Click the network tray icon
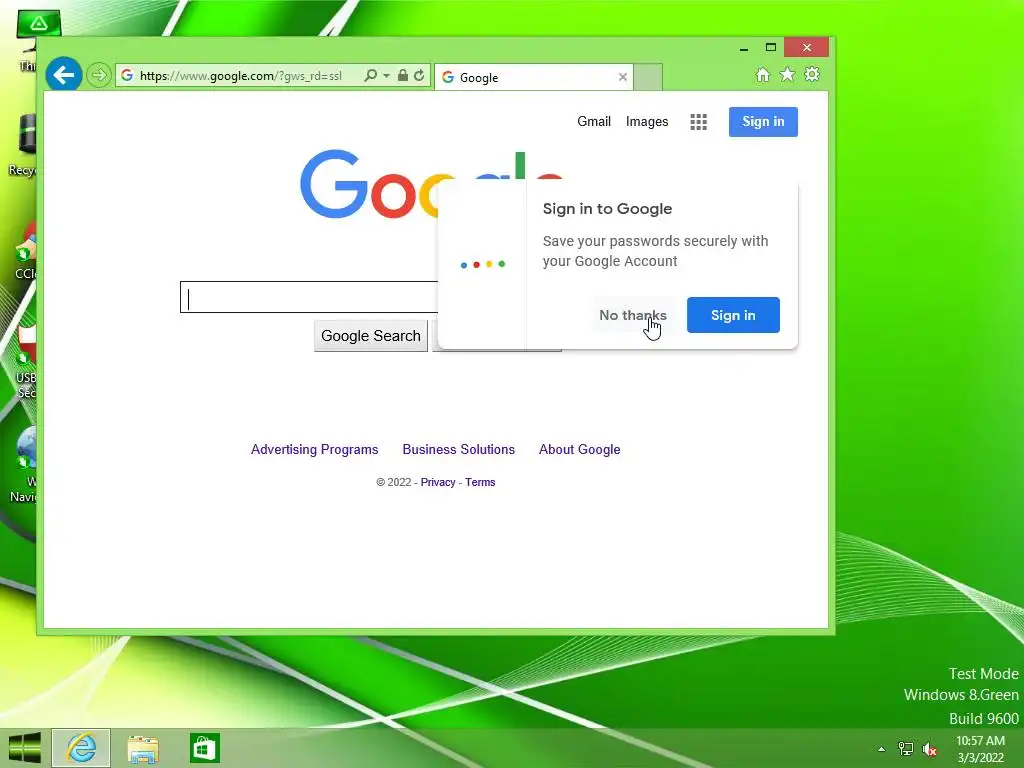 (x=905, y=748)
